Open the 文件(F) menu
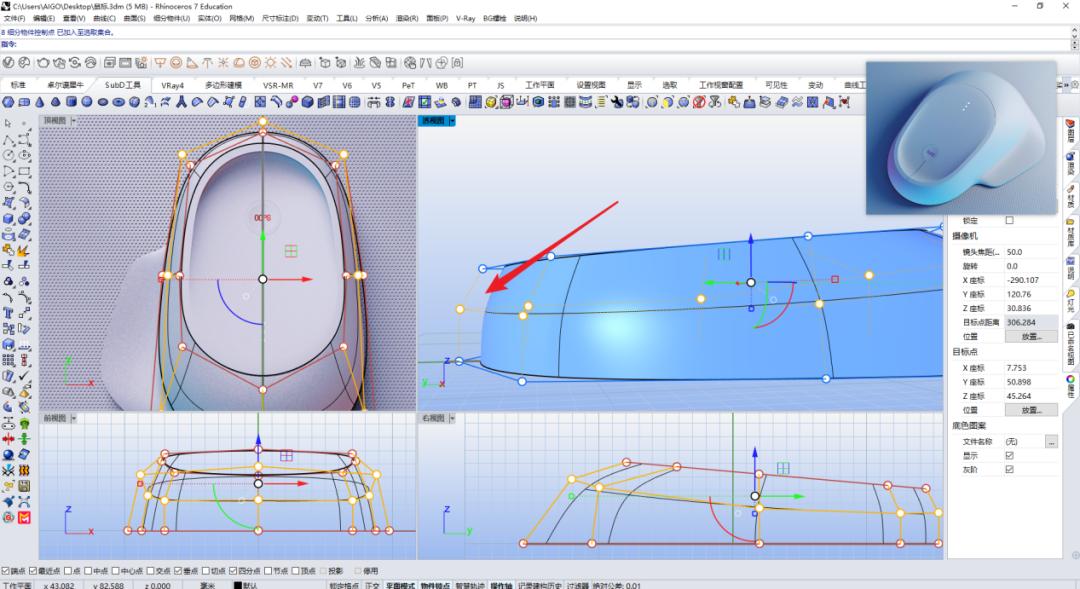The width and height of the screenshot is (1080, 589). (14, 19)
